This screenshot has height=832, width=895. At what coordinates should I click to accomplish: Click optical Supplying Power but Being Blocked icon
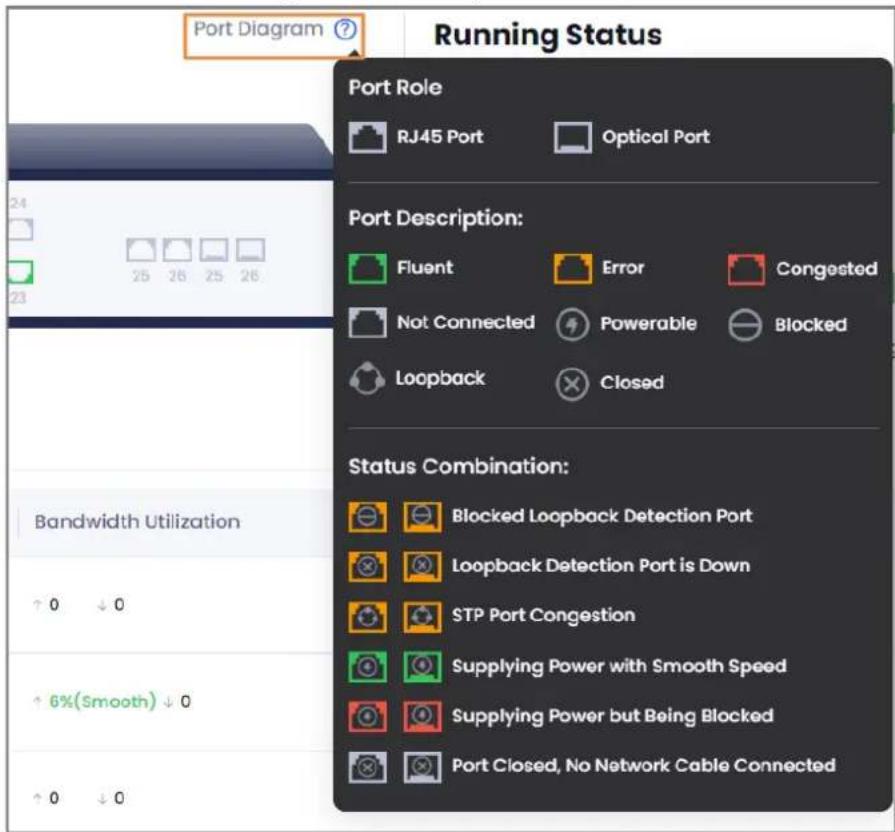pos(422,716)
